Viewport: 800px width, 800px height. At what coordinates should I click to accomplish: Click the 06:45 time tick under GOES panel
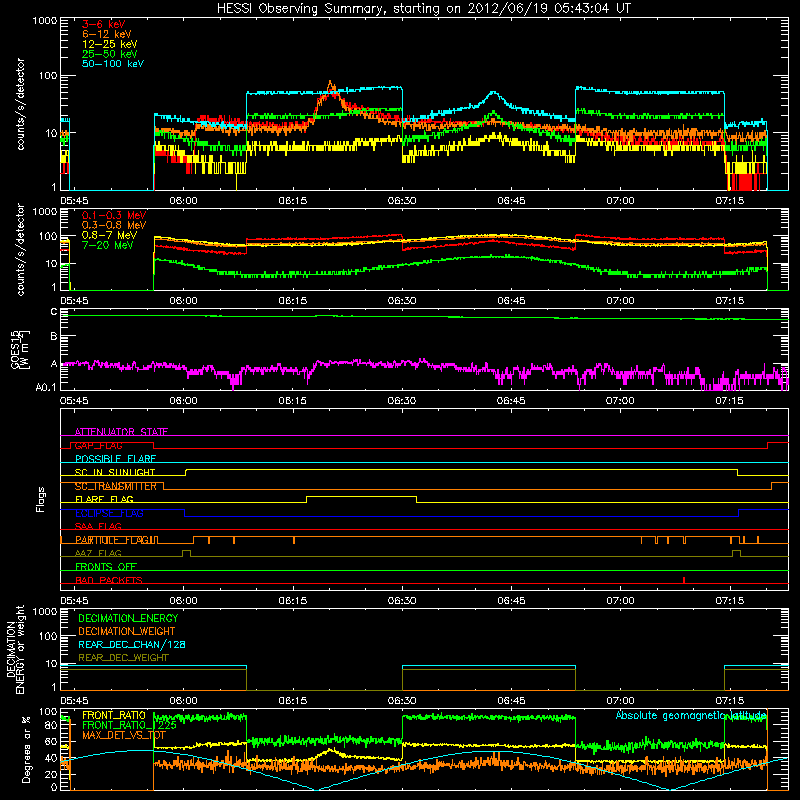tap(511, 401)
